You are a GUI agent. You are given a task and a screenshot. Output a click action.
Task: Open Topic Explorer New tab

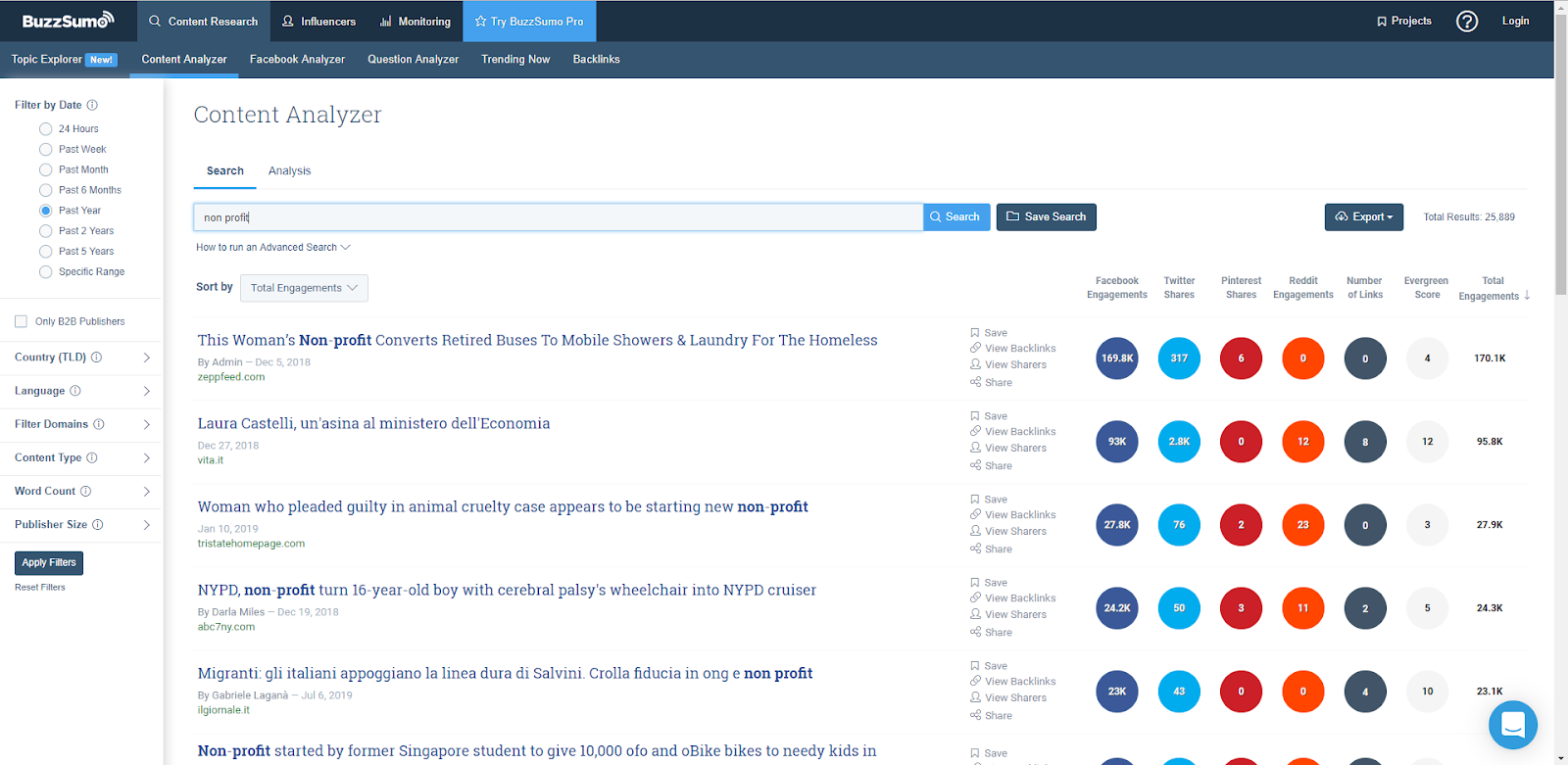[x=64, y=59]
